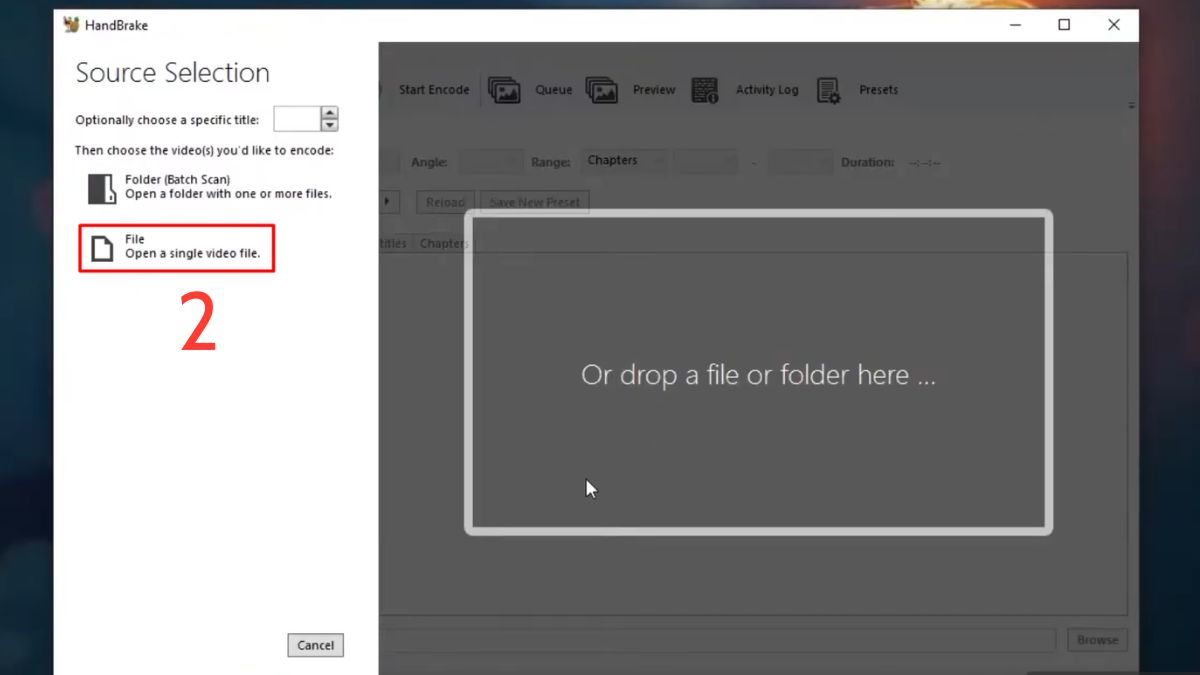Screen dimensions: 1200x675
Task: Click the Folder batch scan icon
Action: (x=102, y=188)
